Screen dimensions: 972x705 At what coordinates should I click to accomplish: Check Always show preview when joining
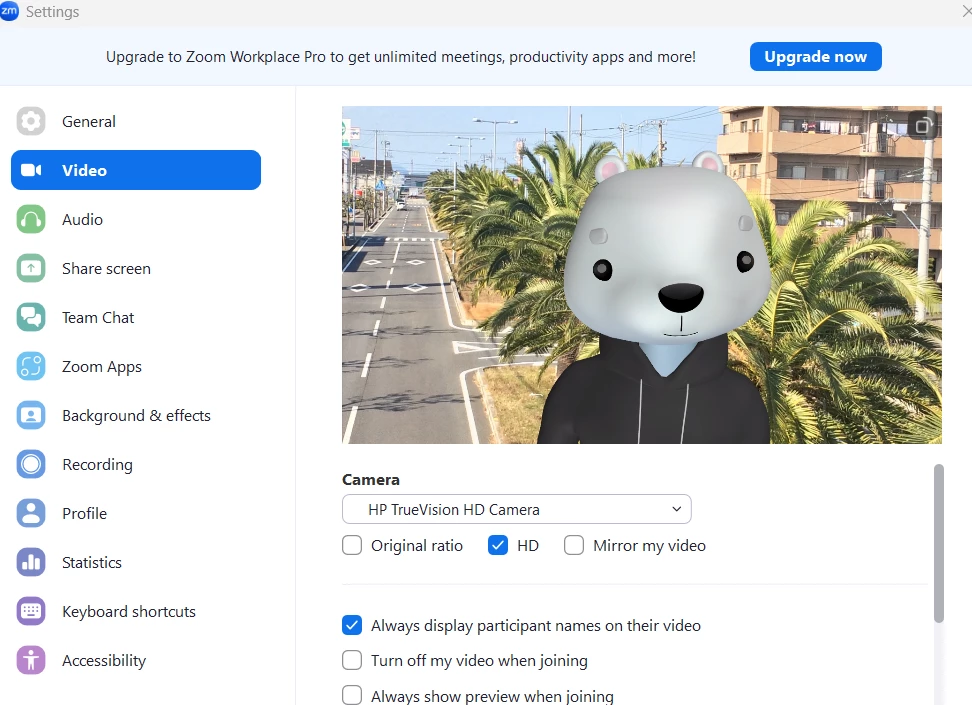click(352, 695)
